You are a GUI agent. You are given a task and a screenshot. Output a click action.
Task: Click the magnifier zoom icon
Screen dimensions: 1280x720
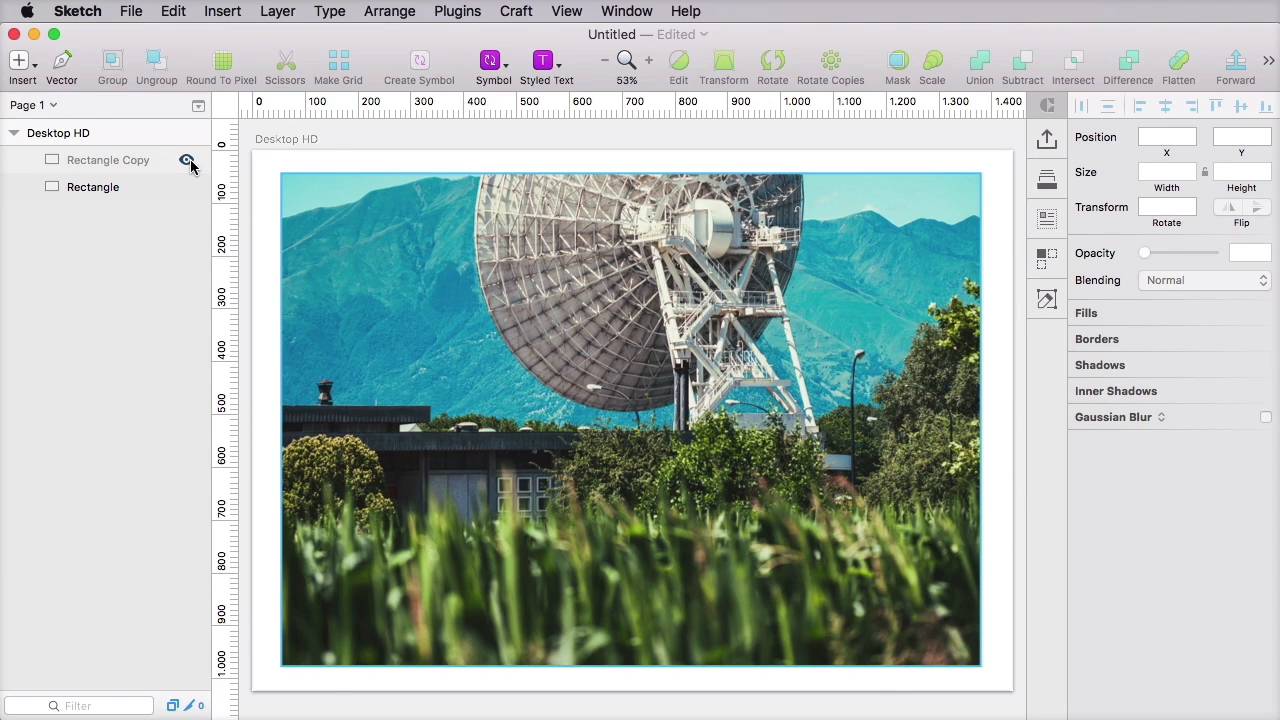point(626,61)
